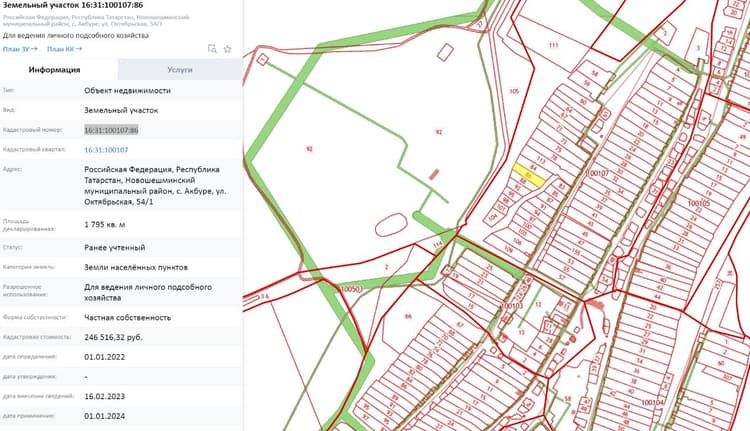Click the parcel title heading at top
The image size is (750, 431).
click(x=73, y=5)
